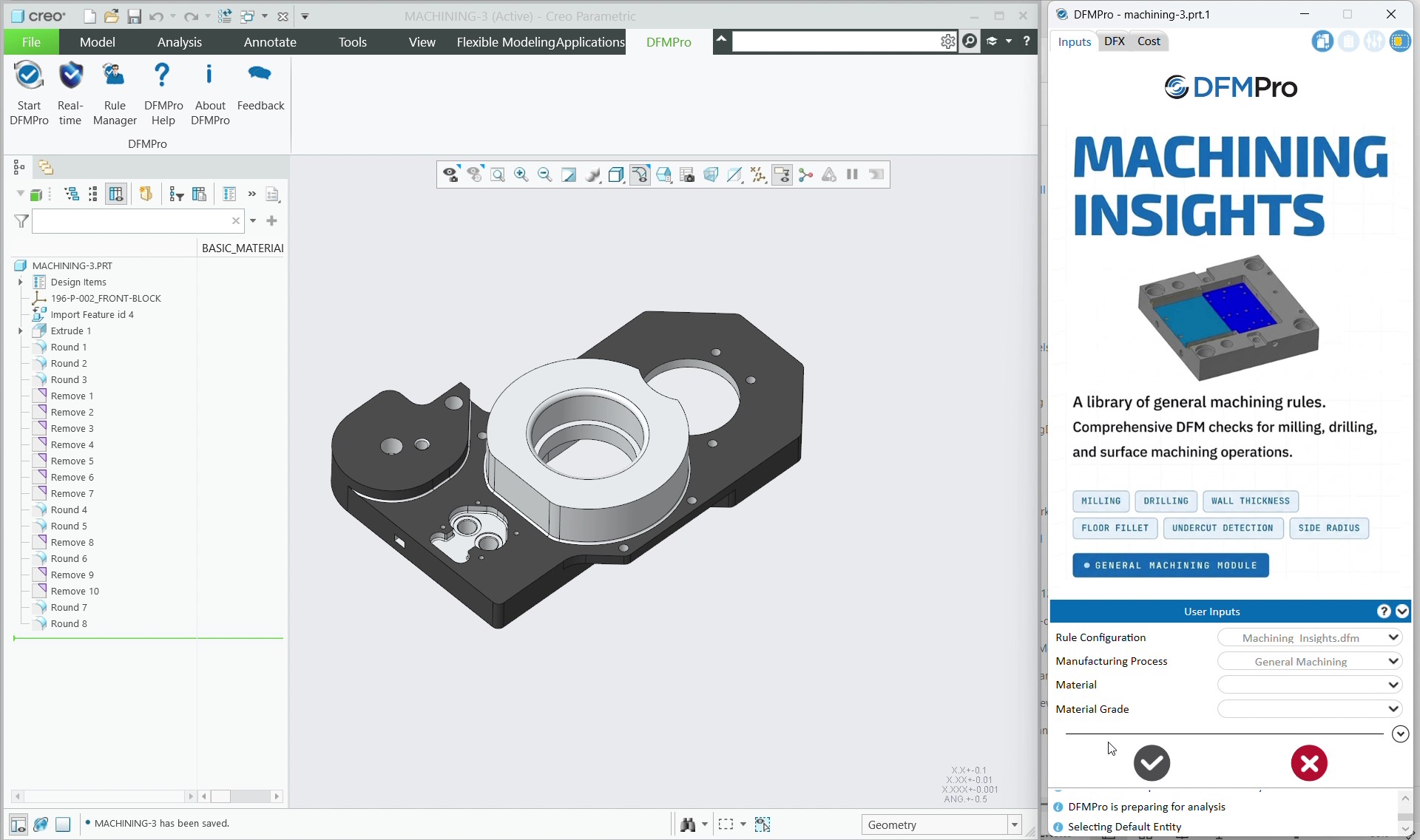
Task: Expand the Design Items node
Action: pyautogui.click(x=20, y=282)
